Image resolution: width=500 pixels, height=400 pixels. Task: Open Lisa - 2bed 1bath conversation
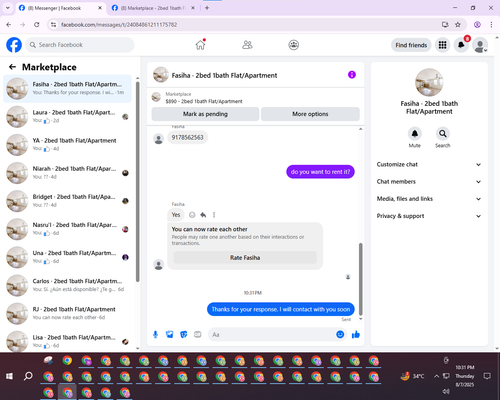[68, 341]
